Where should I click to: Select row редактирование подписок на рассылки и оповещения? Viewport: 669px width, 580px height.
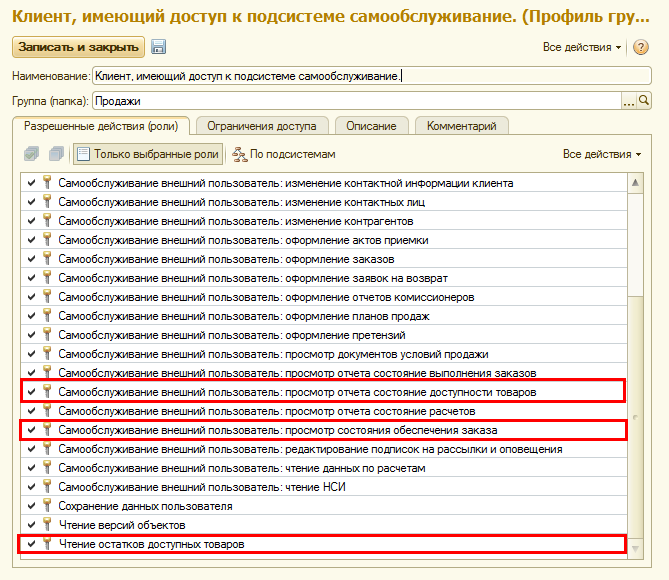point(324,449)
